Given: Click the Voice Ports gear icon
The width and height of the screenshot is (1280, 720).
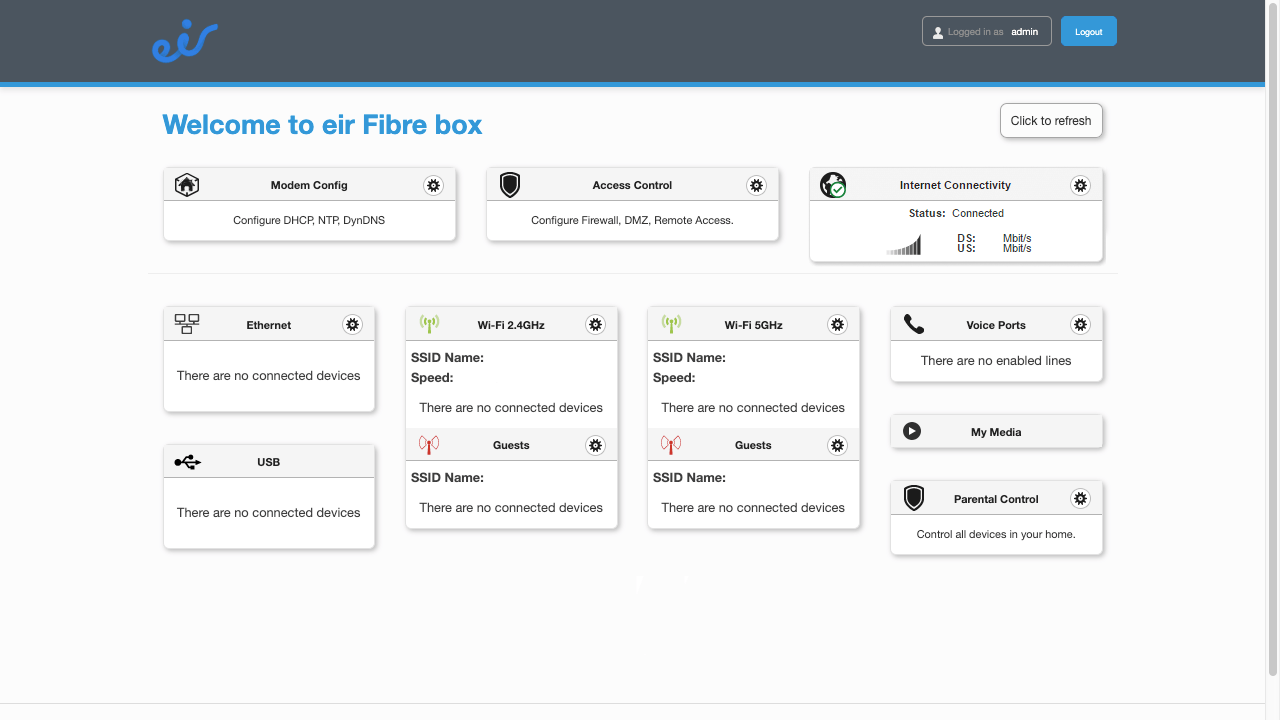Looking at the screenshot, I should [x=1080, y=325].
